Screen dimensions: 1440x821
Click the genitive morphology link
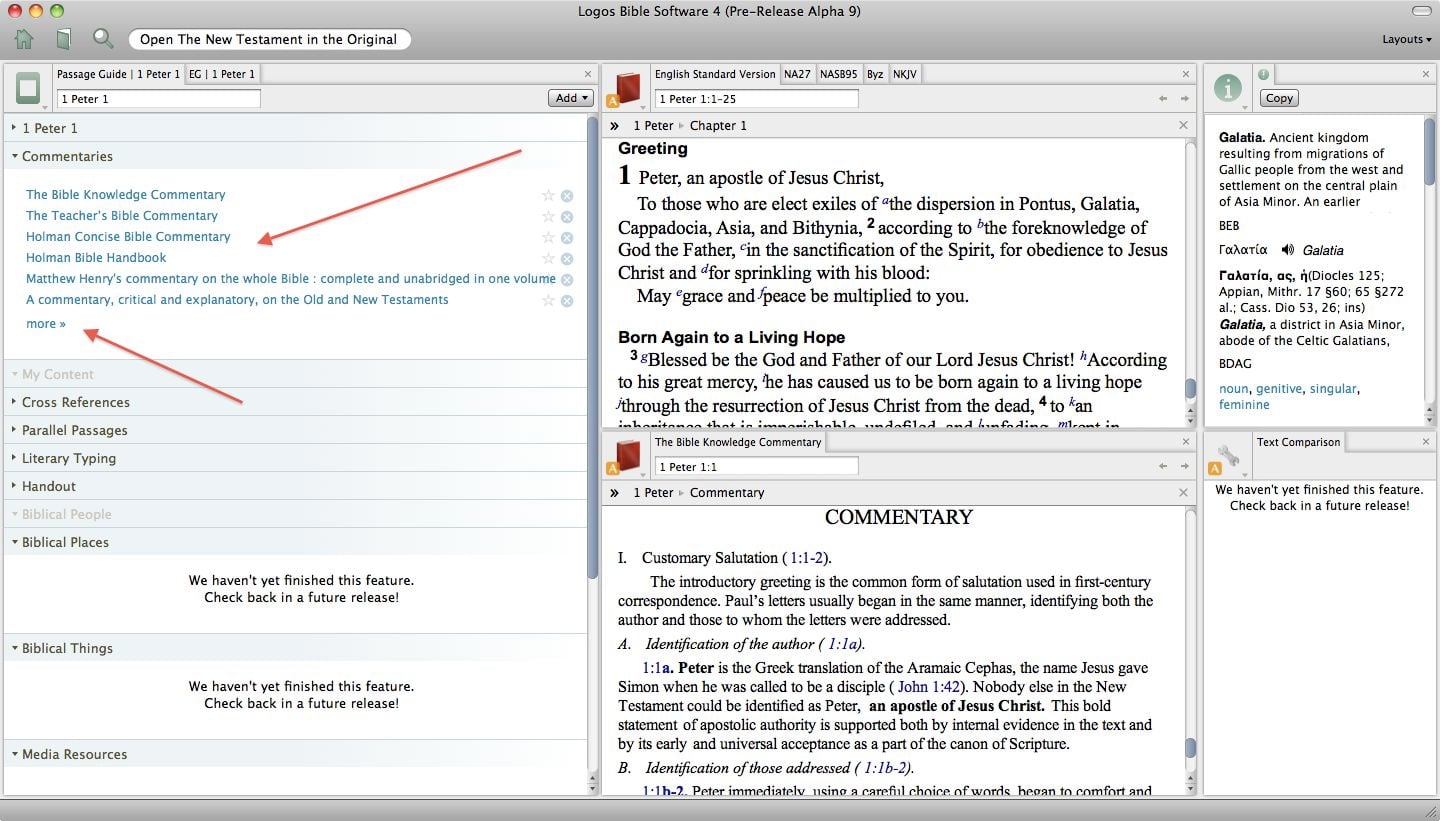click(x=1279, y=389)
